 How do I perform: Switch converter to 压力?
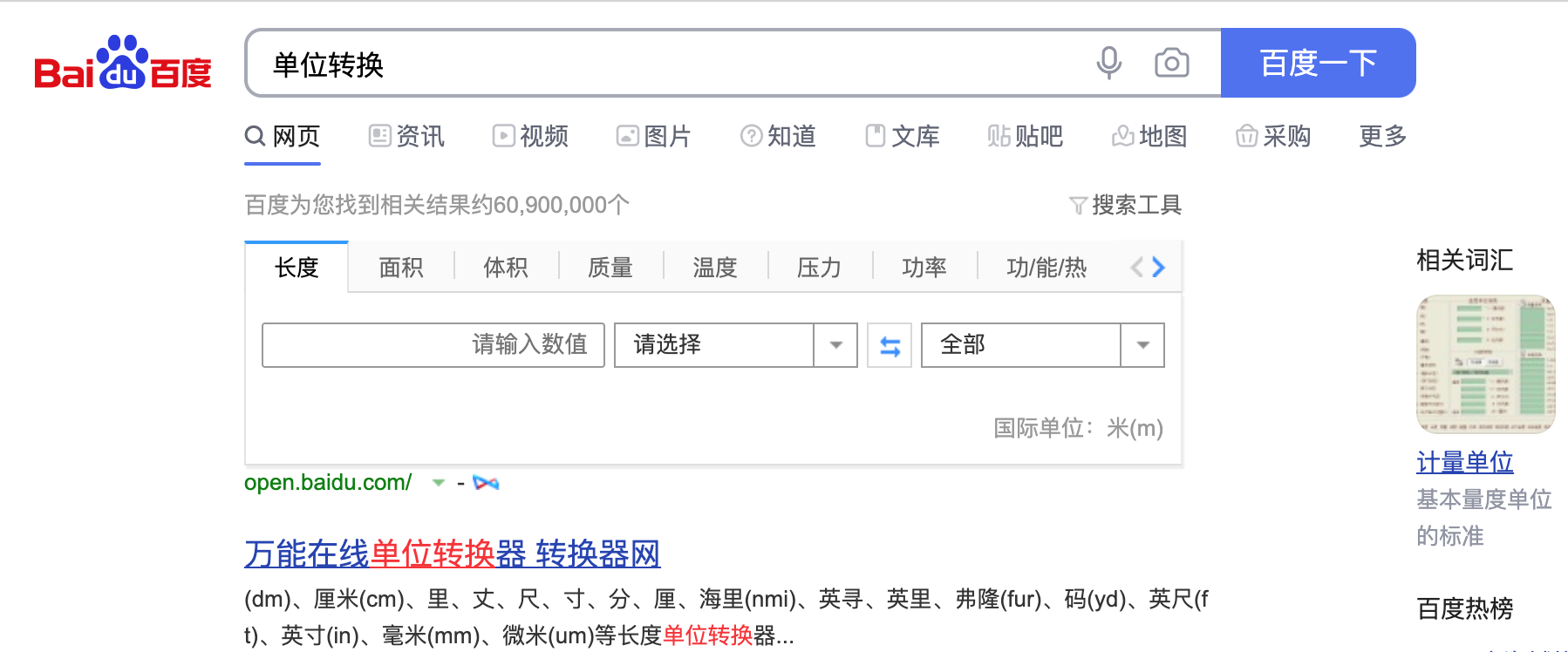click(x=820, y=267)
